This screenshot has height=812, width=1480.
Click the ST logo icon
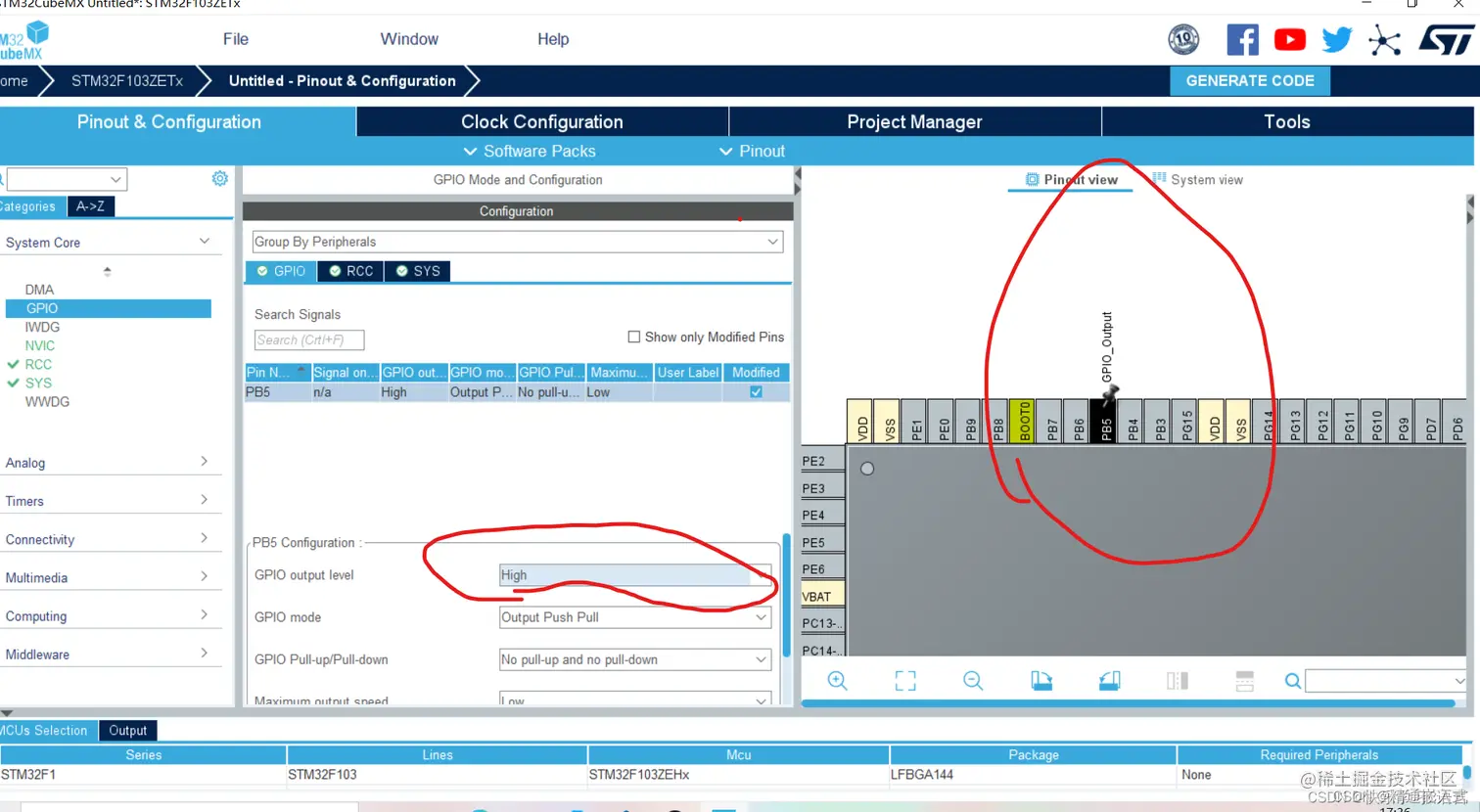coord(1446,40)
